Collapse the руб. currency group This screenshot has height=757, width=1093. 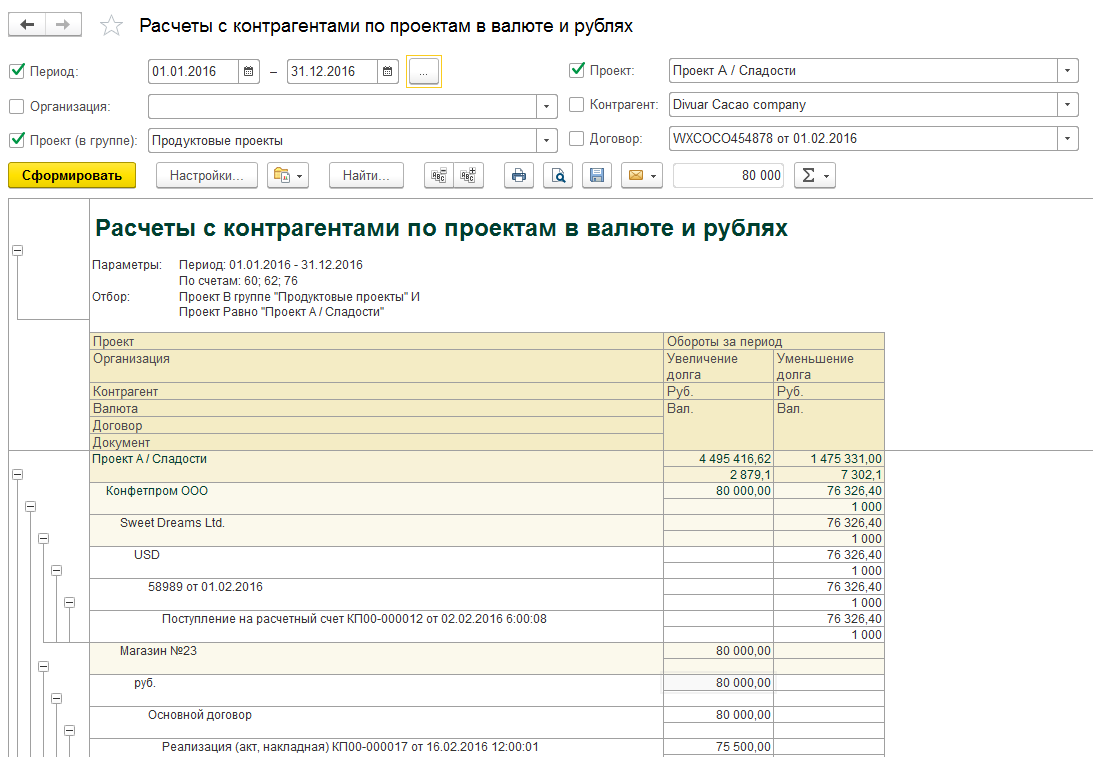click(x=56, y=698)
